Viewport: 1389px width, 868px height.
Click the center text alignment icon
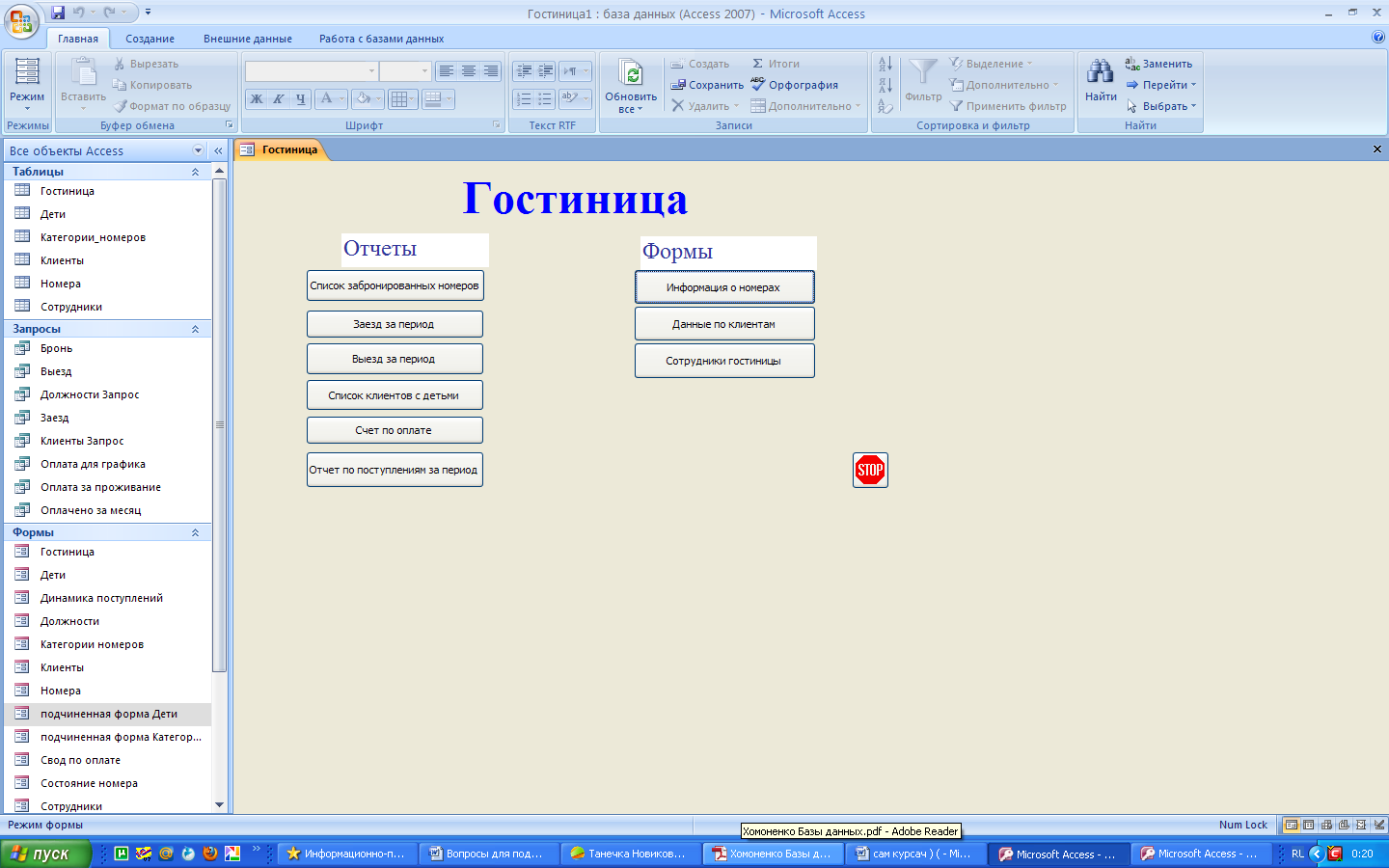click(x=469, y=71)
